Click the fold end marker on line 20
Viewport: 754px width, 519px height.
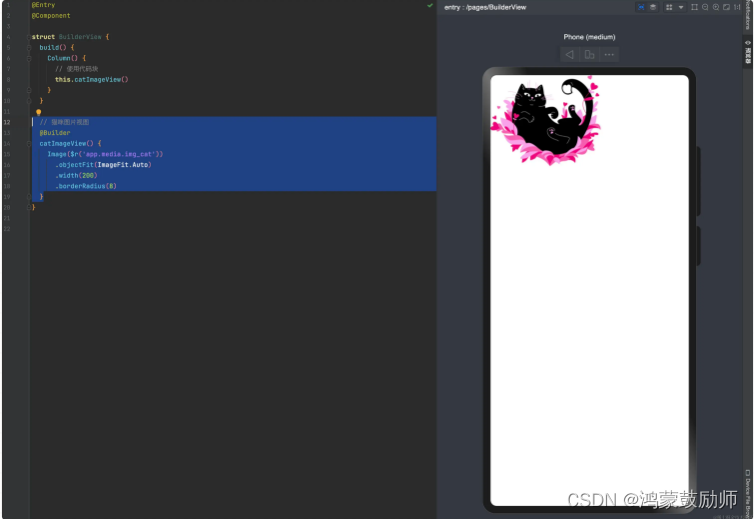28,207
